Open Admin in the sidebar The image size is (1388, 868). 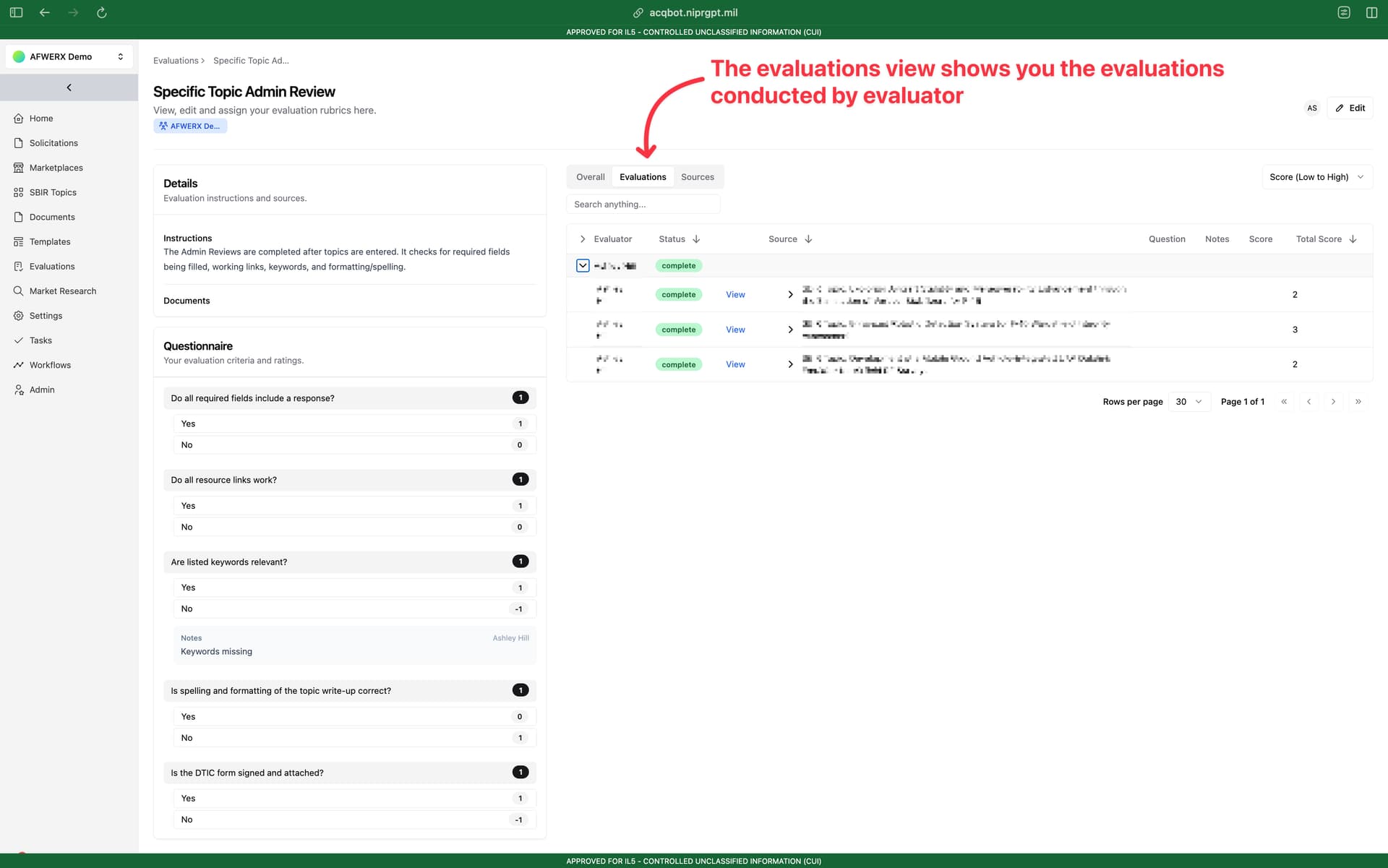(x=42, y=390)
